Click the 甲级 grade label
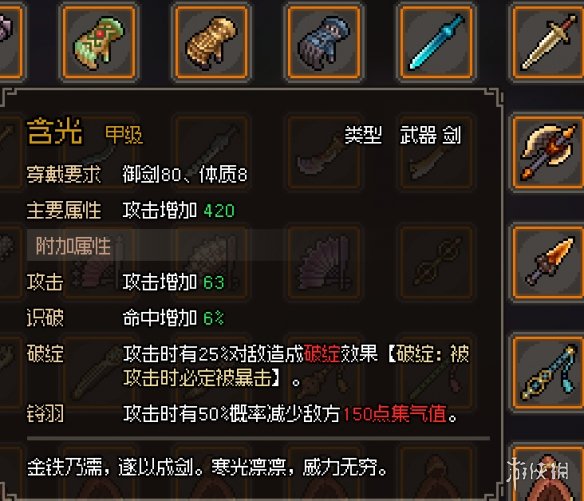This screenshot has height=501, width=584. (x=124, y=135)
